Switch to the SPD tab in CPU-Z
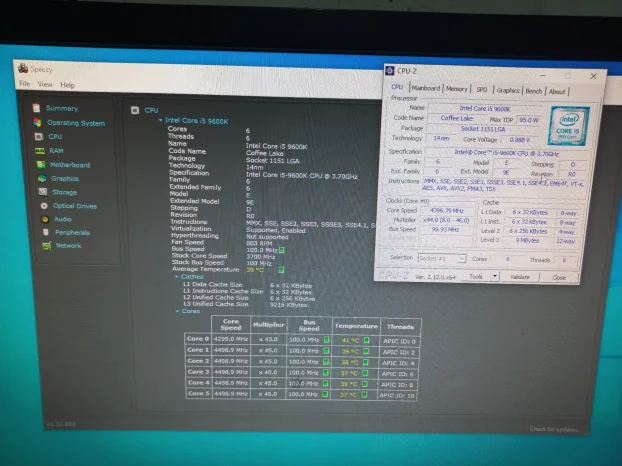The width and height of the screenshot is (622, 466). click(482, 90)
